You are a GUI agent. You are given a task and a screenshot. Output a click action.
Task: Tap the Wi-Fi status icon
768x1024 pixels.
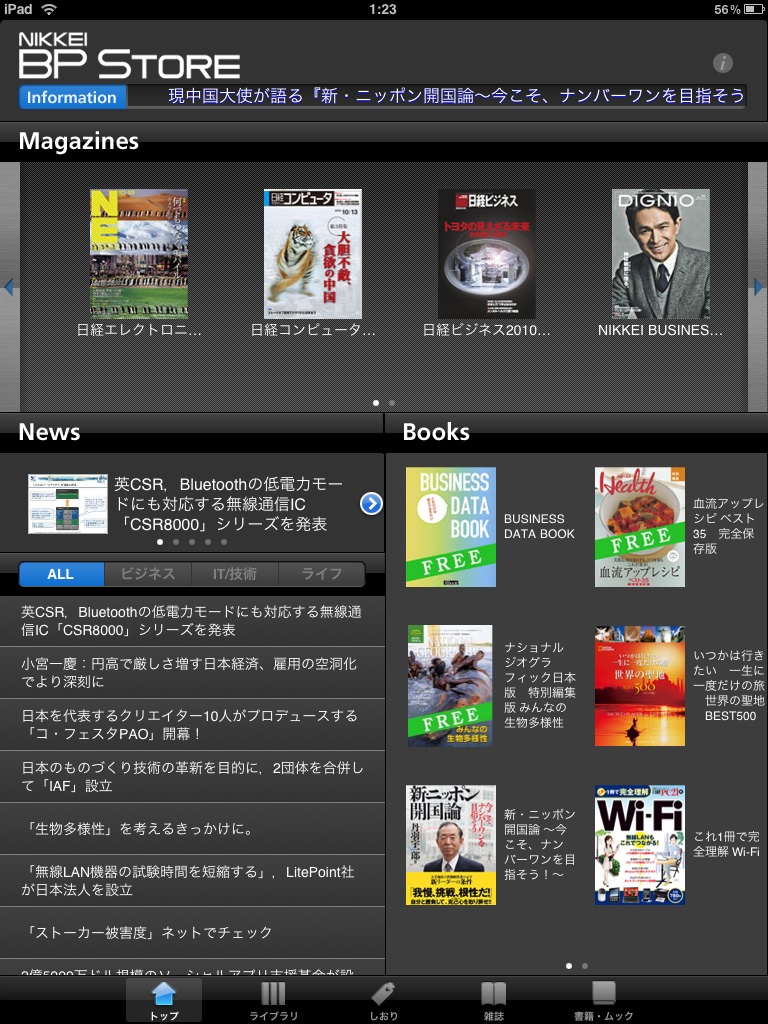coord(49,9)
